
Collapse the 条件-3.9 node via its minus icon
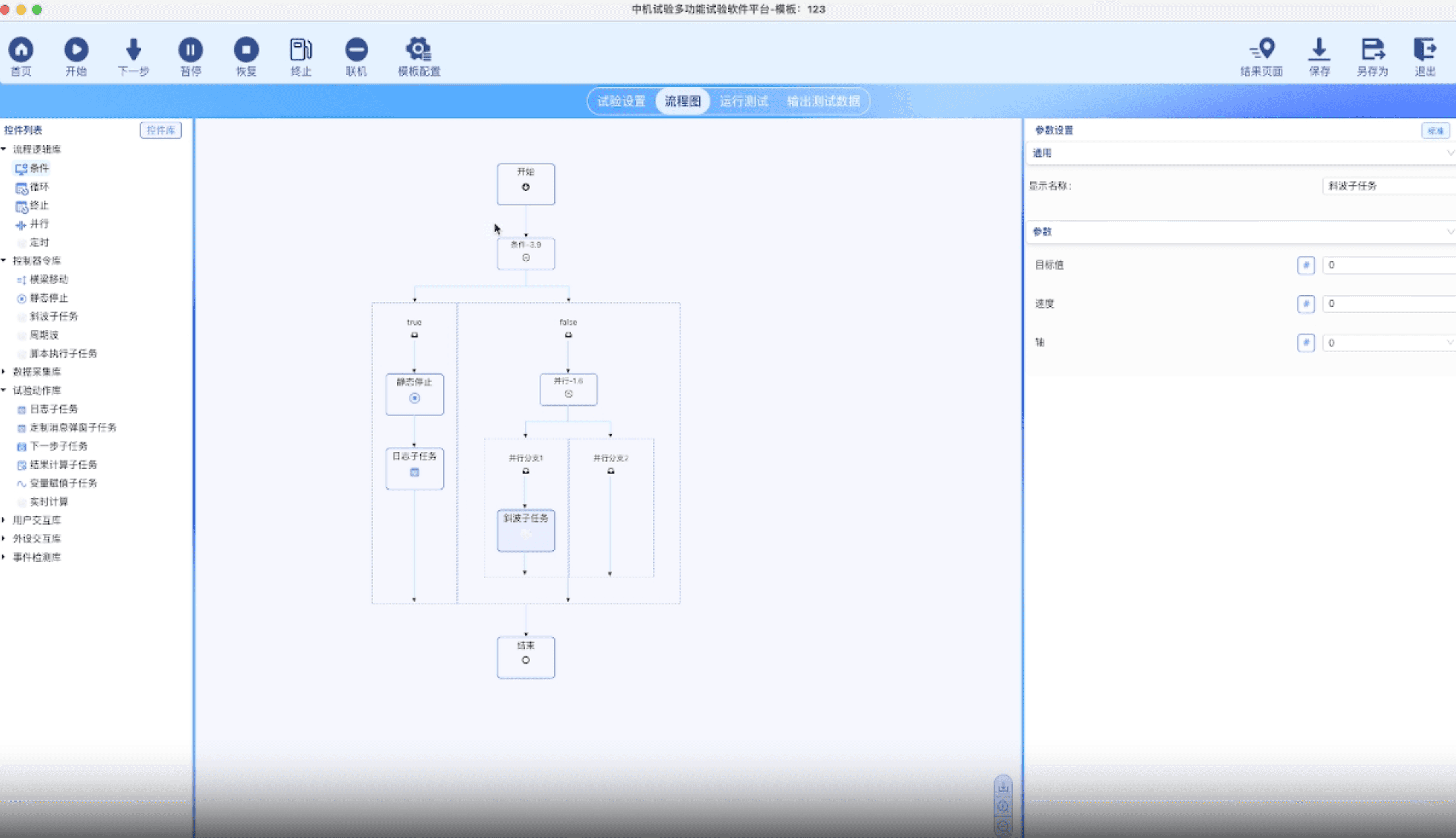pos(525,258)
